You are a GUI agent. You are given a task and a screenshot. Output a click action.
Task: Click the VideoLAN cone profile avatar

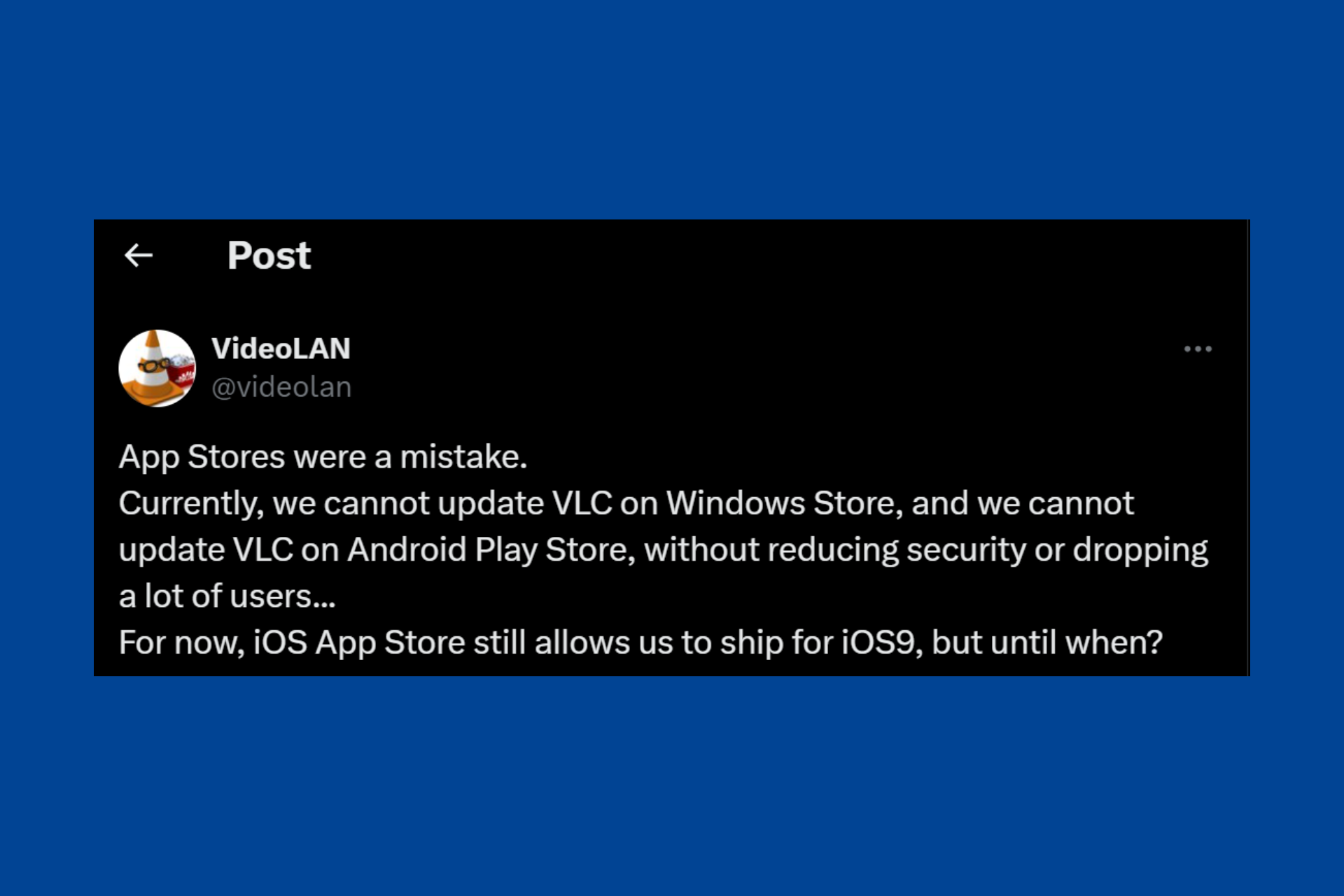click(157, 368)
